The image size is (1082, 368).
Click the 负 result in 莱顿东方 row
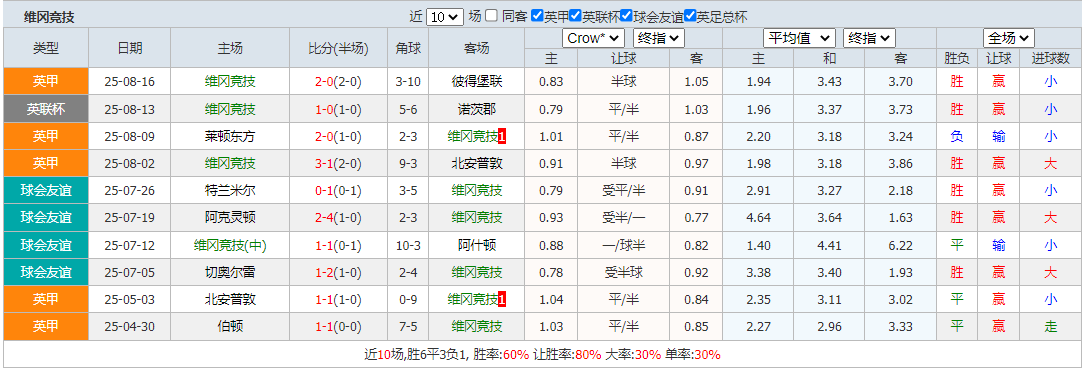[x=956, y=137]
